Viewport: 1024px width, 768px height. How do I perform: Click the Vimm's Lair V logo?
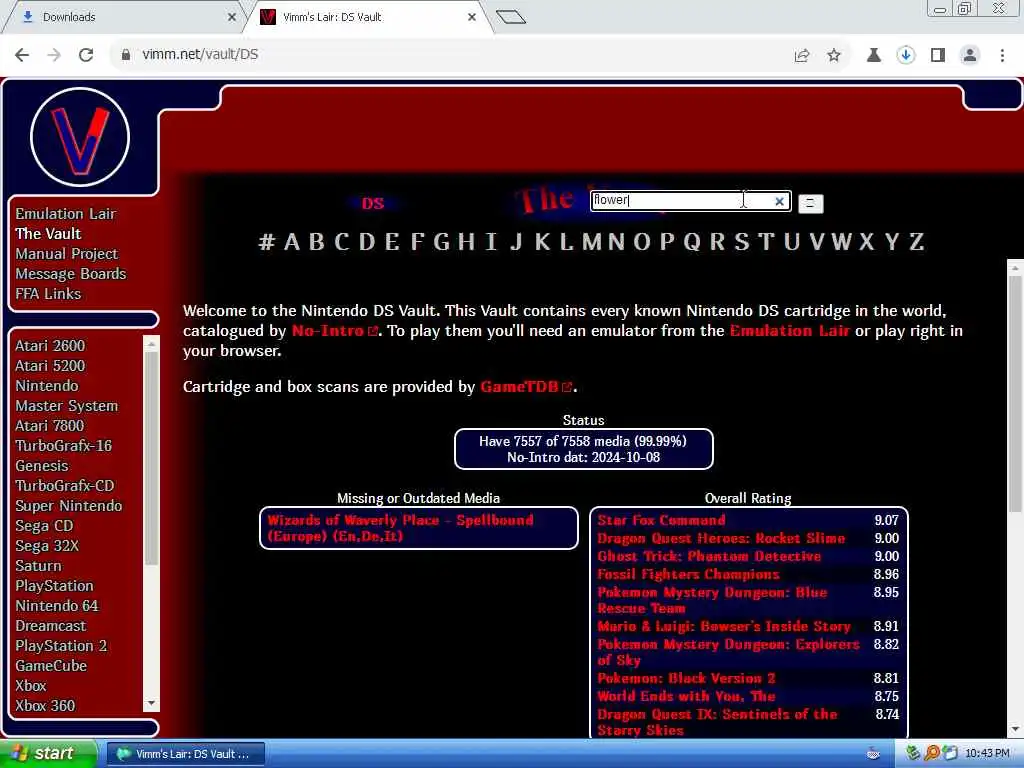80,137
